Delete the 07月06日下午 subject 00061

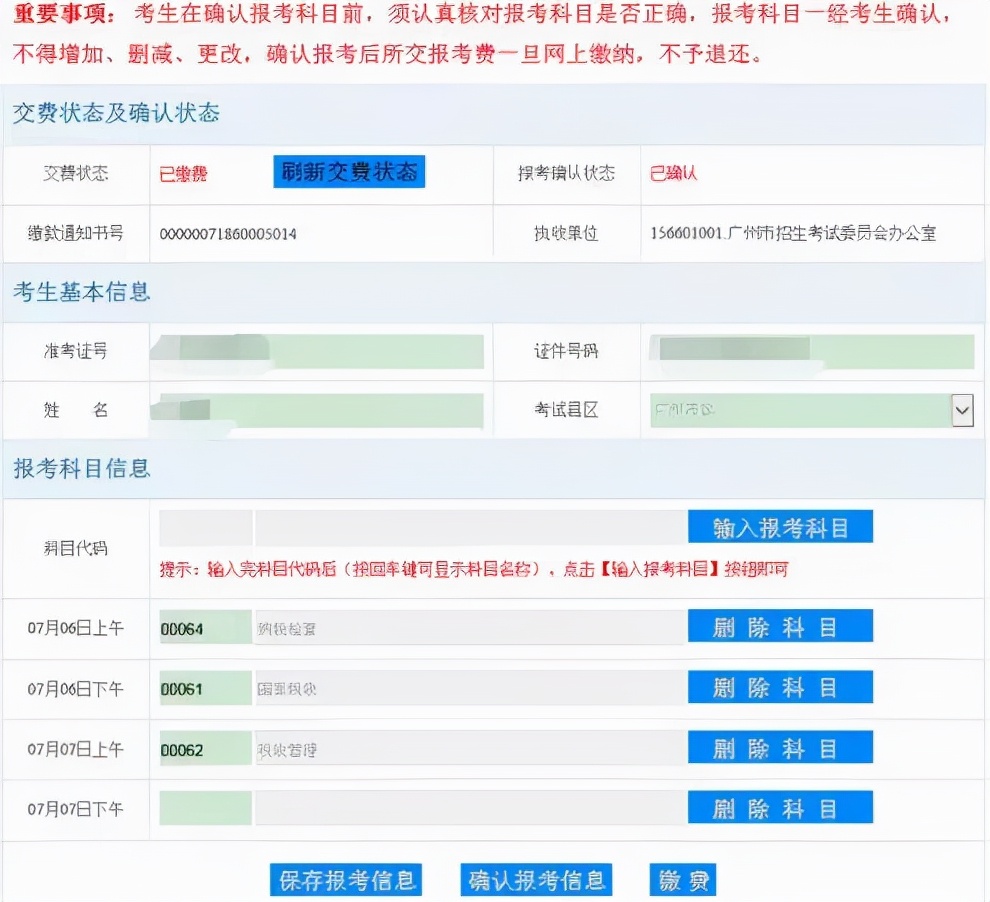point(780,687)
